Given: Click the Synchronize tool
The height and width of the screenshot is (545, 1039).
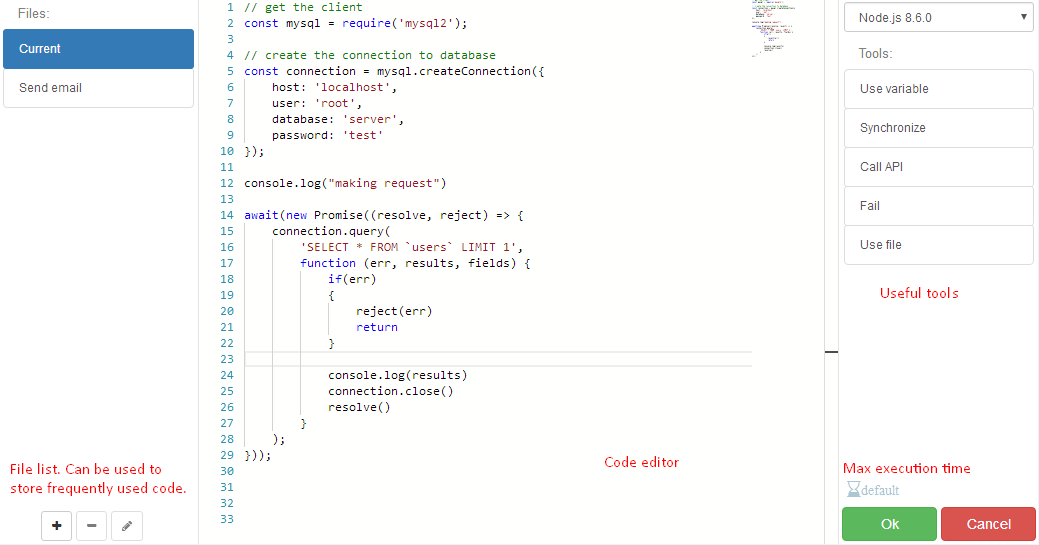Looking at the screenshot, I should (938, 128).
